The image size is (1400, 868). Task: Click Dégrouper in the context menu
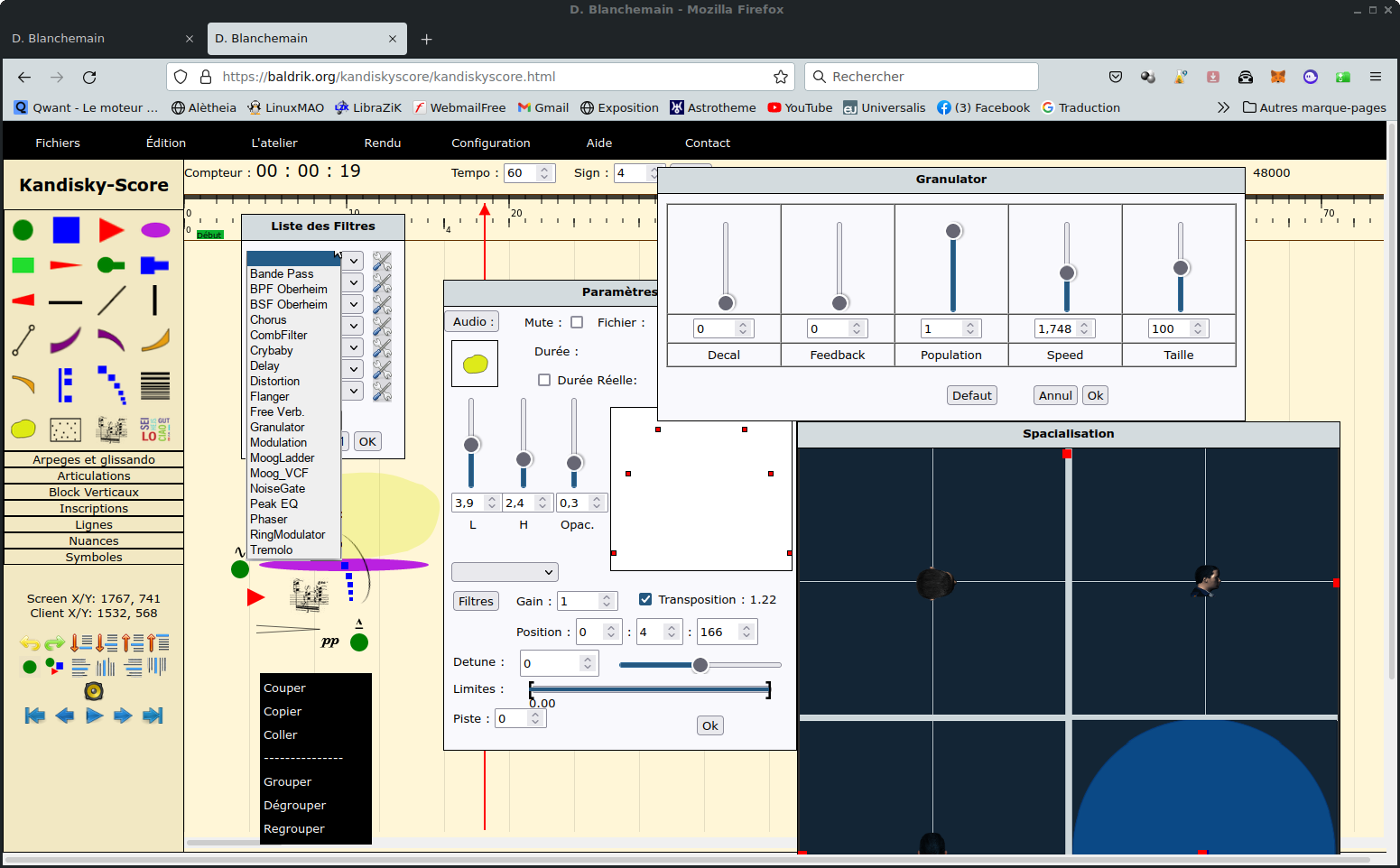[x=294, y=805]
